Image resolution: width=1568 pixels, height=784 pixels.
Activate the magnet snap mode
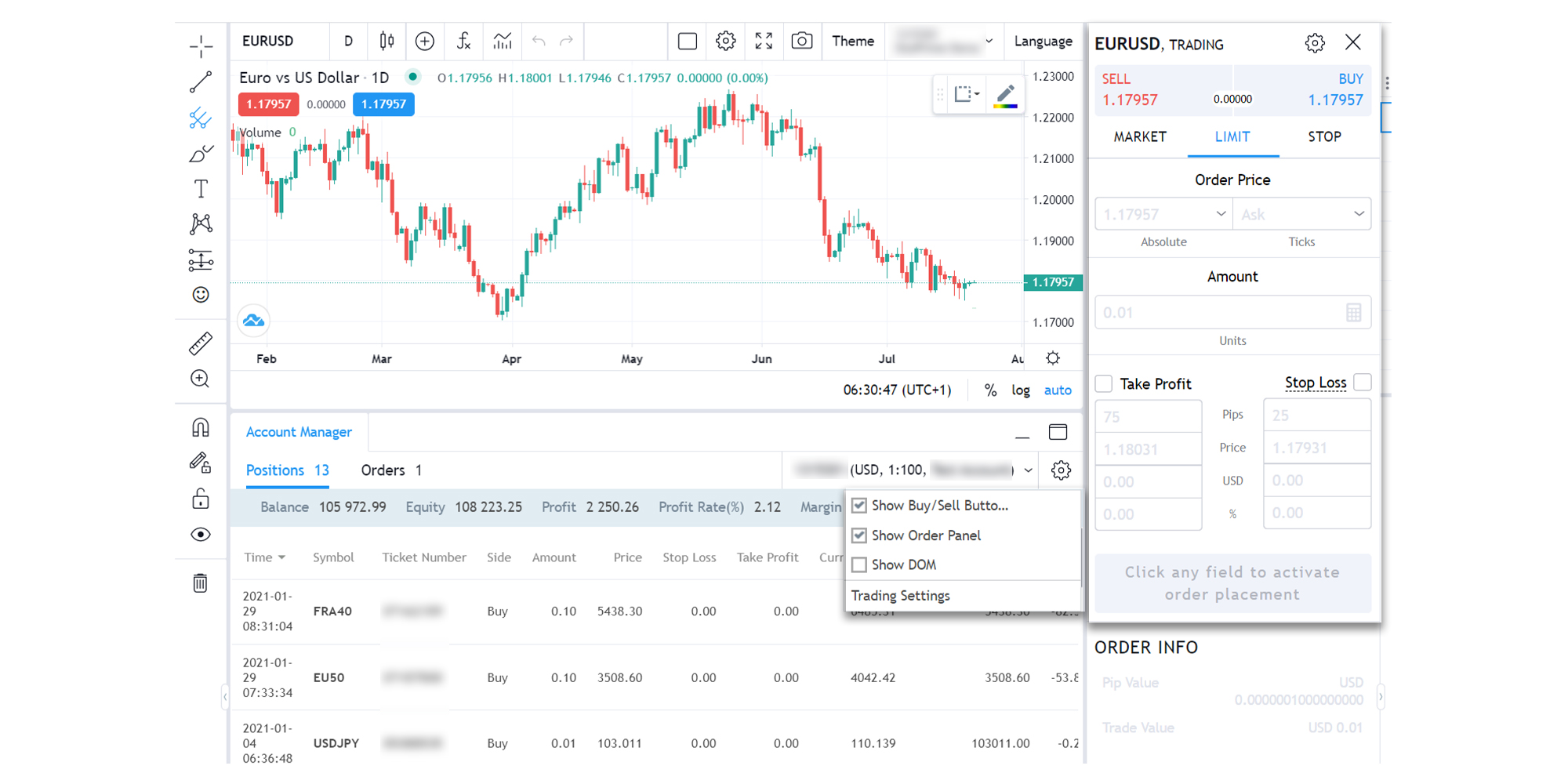pos(201,427)
